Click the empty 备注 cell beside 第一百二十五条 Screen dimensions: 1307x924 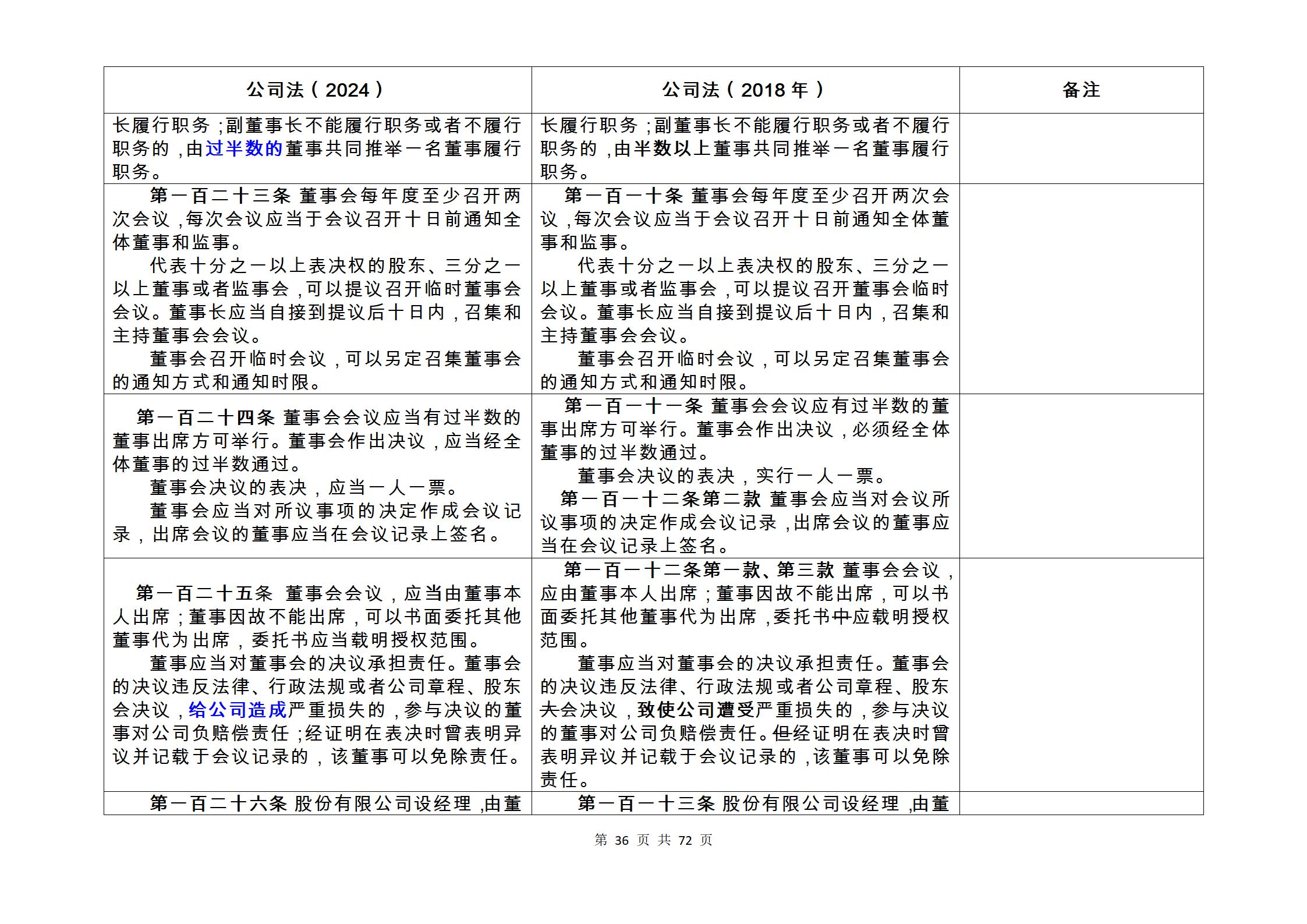(1081, 674)
